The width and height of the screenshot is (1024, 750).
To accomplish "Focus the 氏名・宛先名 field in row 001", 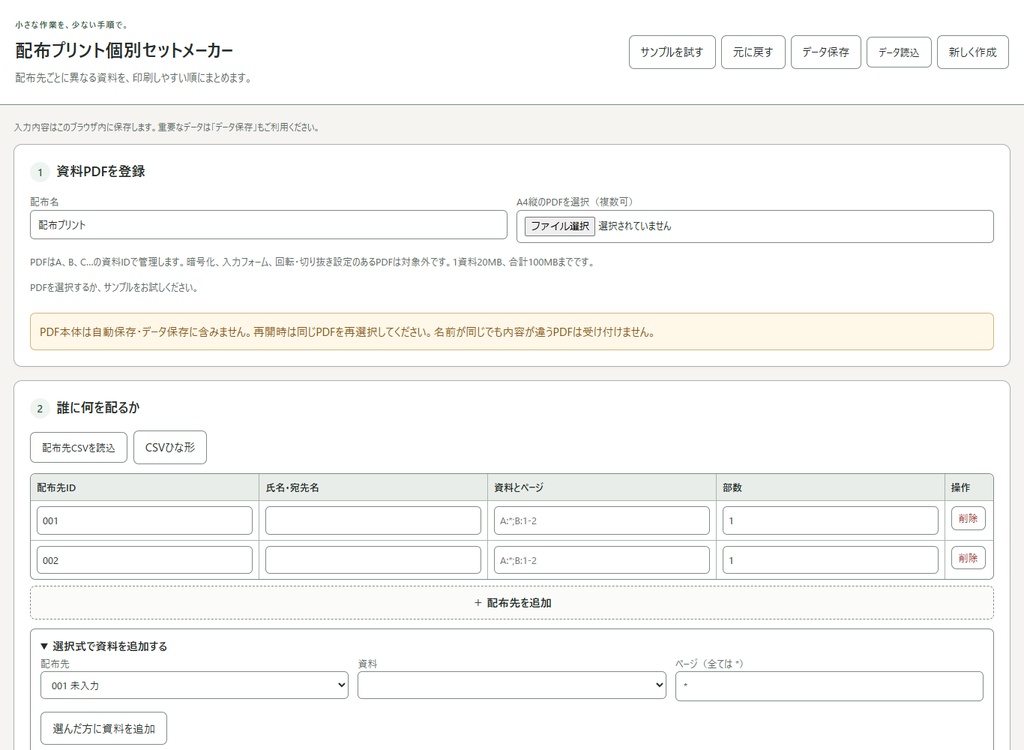I will pyautogui.click(x=373, y=521).
